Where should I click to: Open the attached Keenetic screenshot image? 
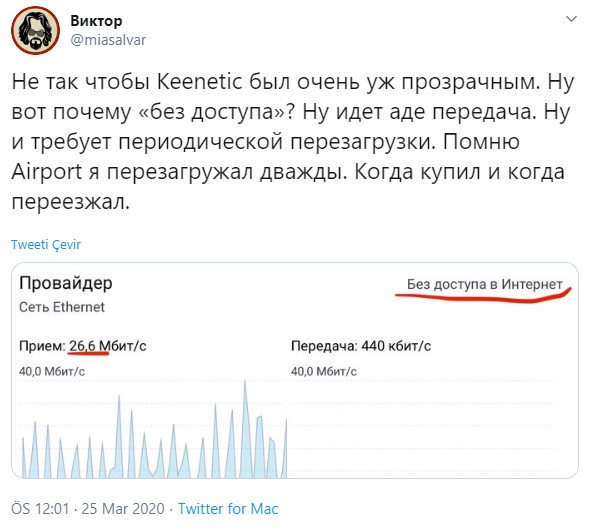[x=295, y=370]
